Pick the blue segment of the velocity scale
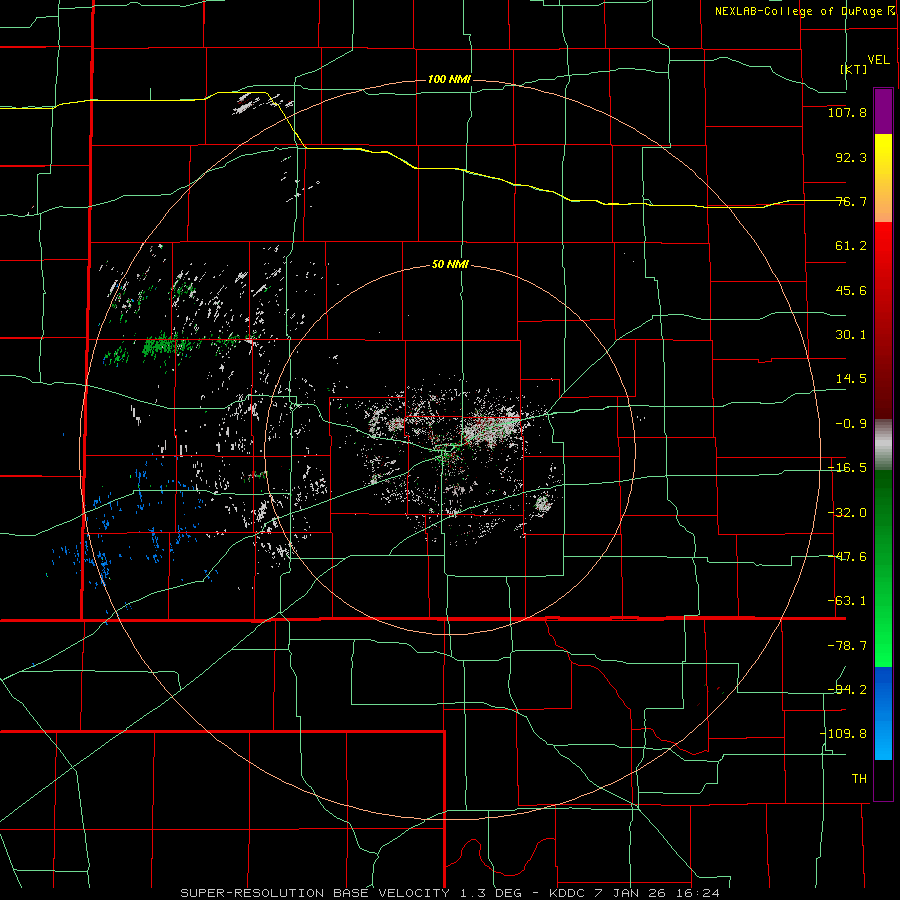The width and height of the screenshot is (900, 900). (883, 713)
